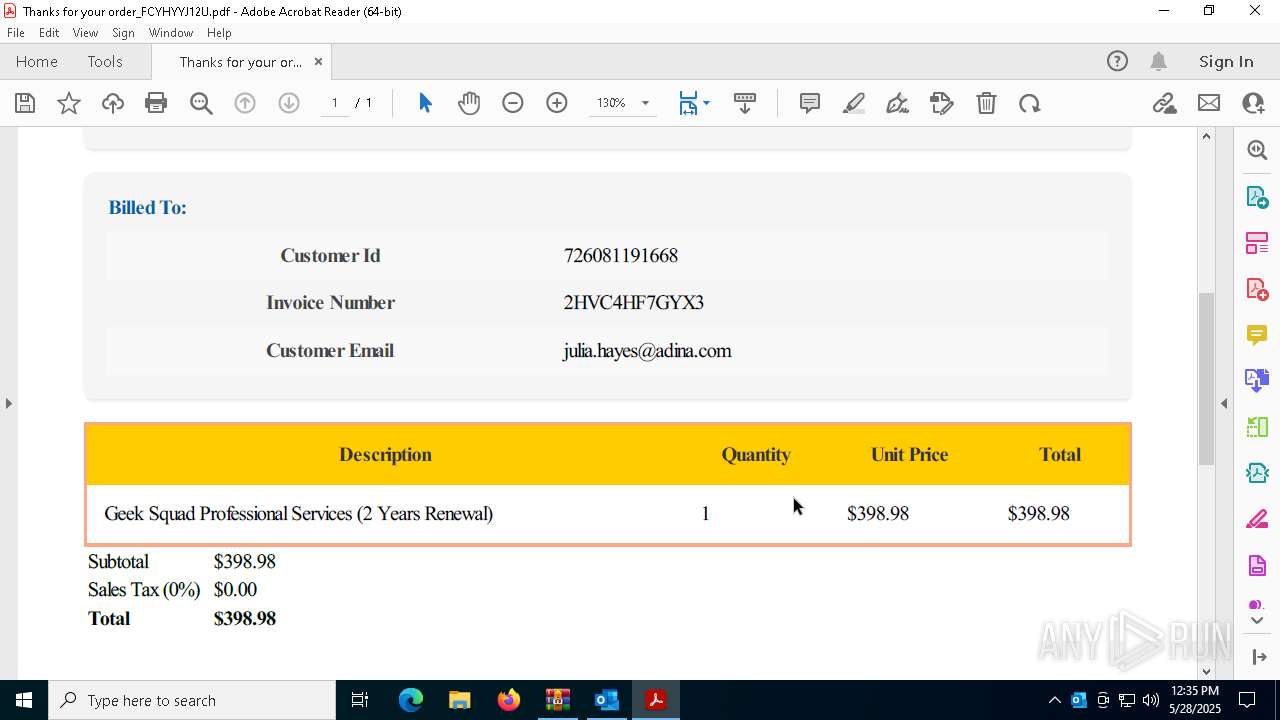Open the Organize Pages tool in the right pane
The height and width of the screenshot is (720, 1280).
1257,242
